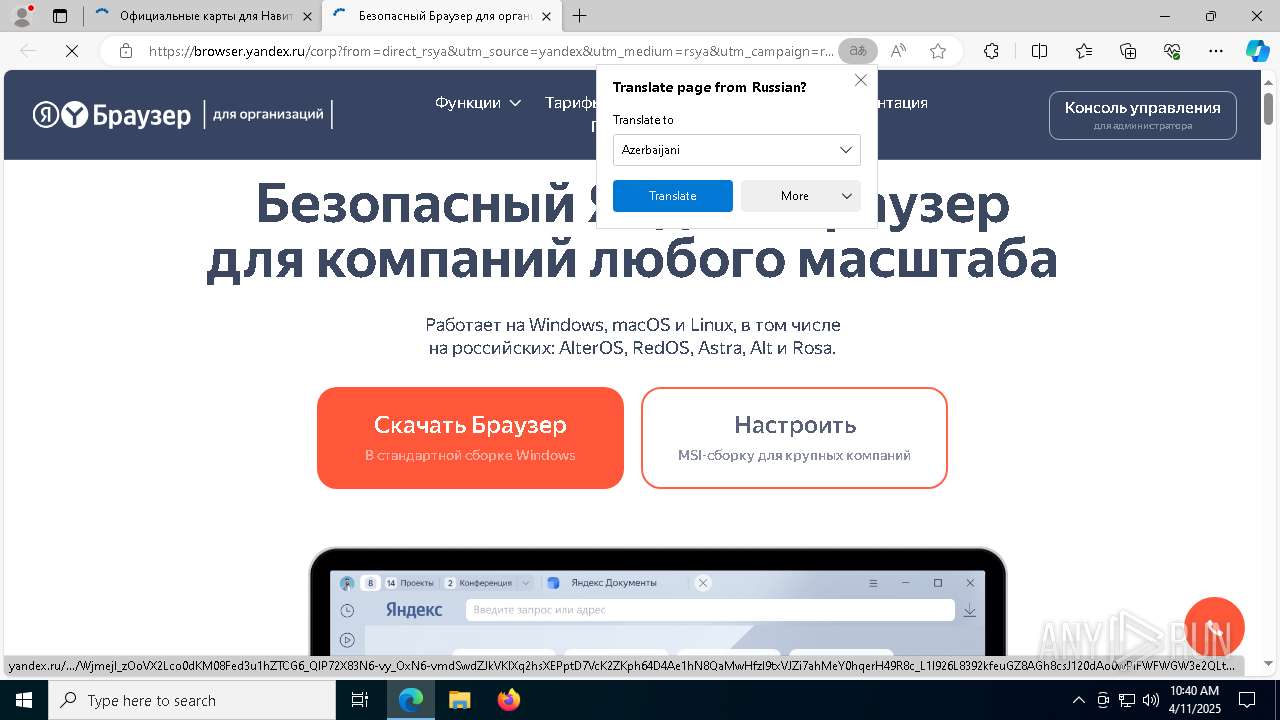This screenshot has height=720, width=1280.
Task: Show hidden system tray icons
Action: point(1078,700)
